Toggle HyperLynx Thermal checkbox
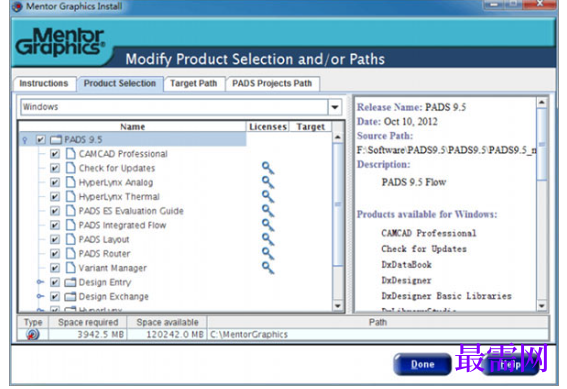This screenshot has height=389, width=567. [x=55, y=197]
